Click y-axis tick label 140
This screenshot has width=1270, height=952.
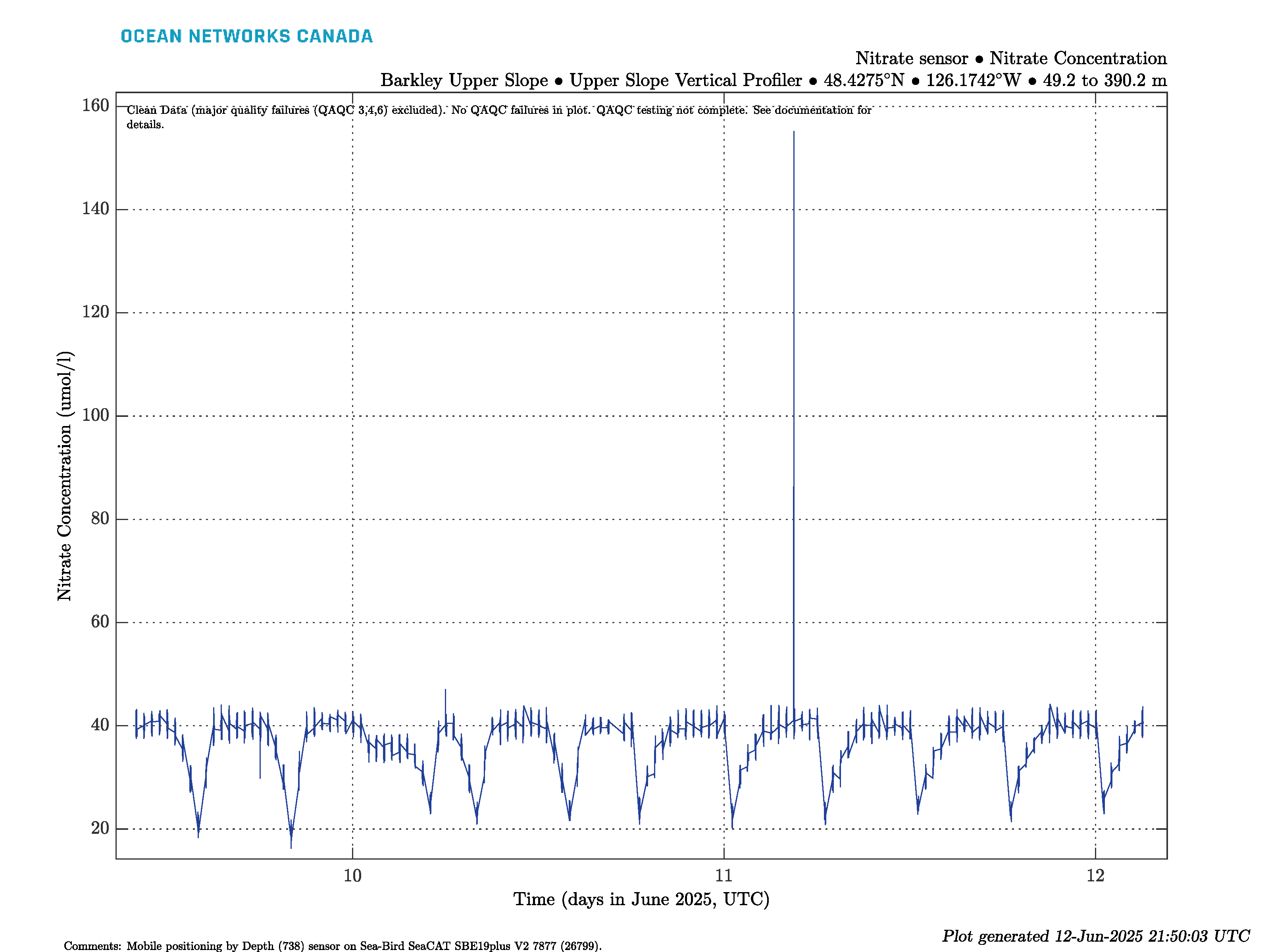coord(95,208)
